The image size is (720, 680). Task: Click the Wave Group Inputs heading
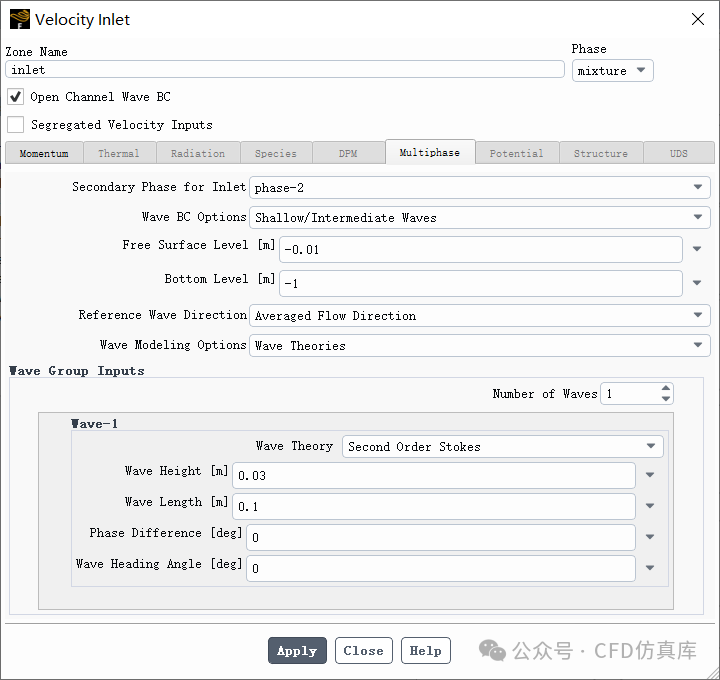pyautogui.click(x=77, y=371)
